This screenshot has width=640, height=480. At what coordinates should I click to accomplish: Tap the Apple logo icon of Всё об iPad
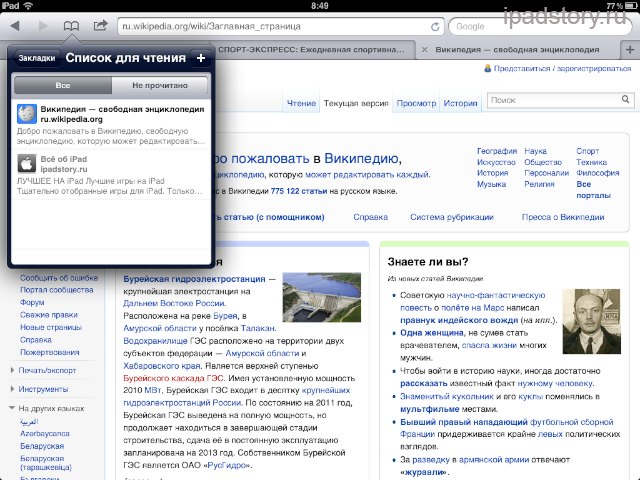[x=27, y=164]
